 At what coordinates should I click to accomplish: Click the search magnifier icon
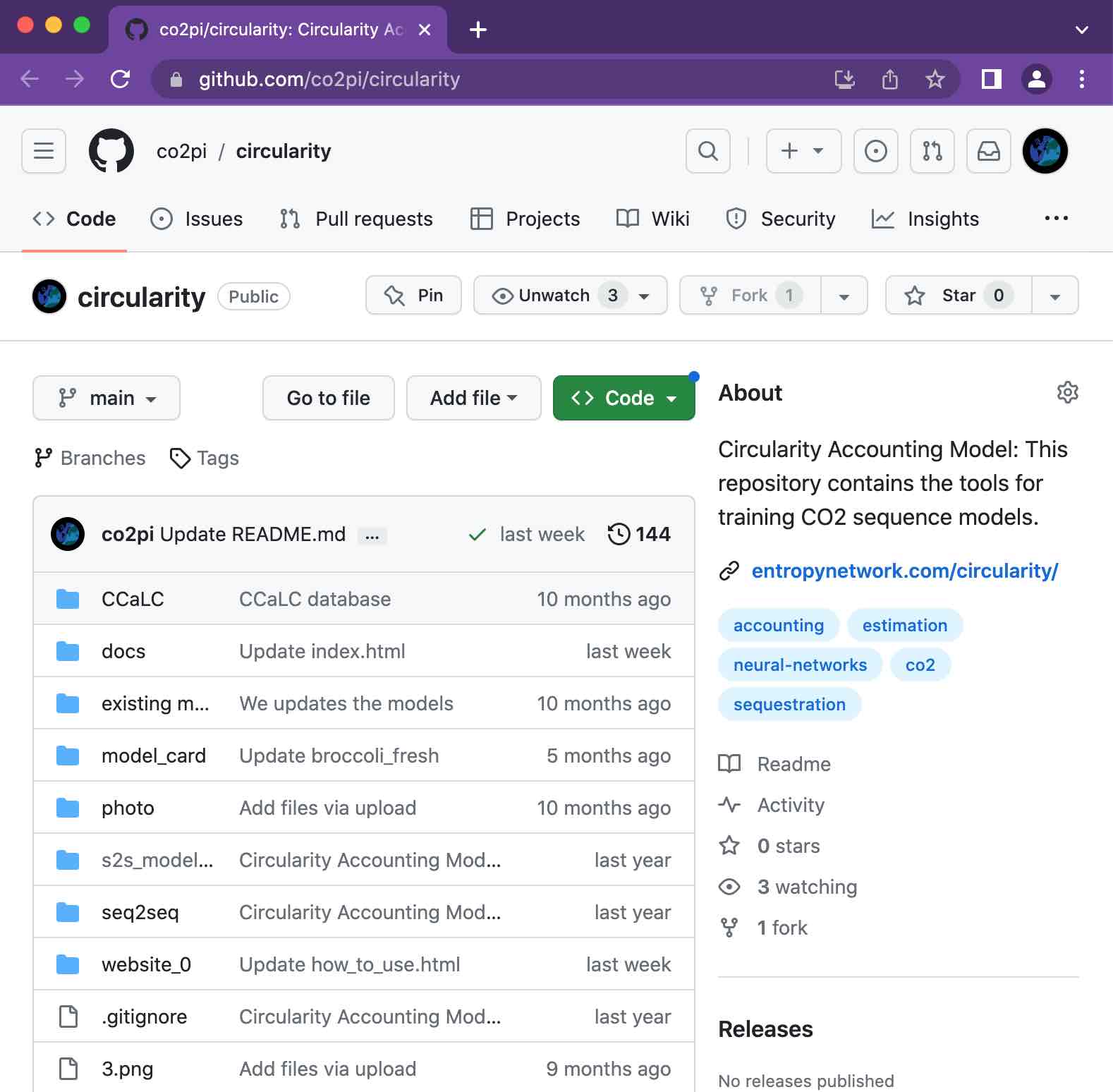pos(708,151)
